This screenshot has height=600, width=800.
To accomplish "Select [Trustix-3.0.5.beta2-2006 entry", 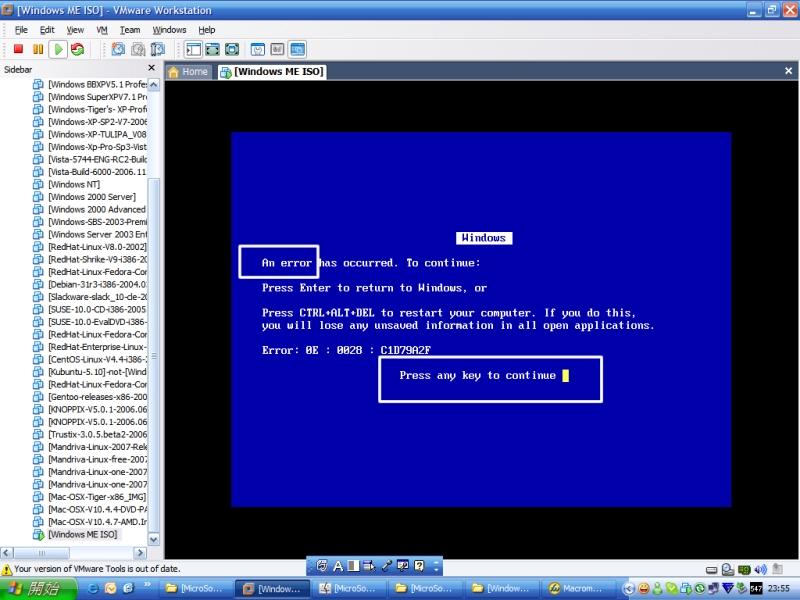I will pyautogui.click(x=90, y=434).
